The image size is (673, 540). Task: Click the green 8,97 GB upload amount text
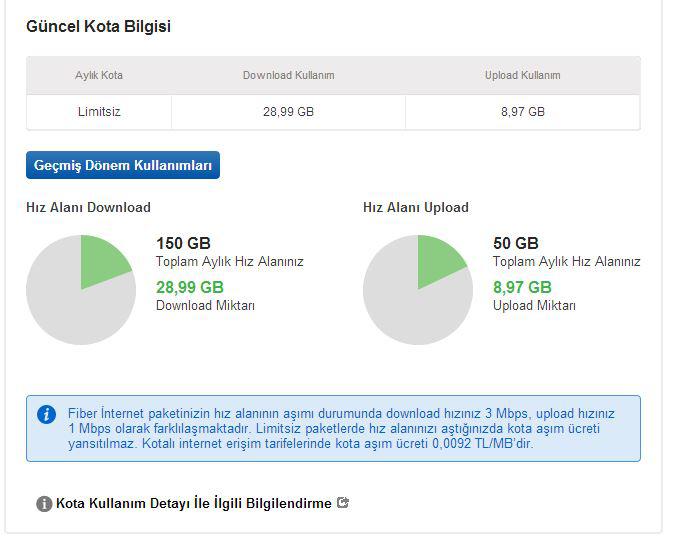522,287
